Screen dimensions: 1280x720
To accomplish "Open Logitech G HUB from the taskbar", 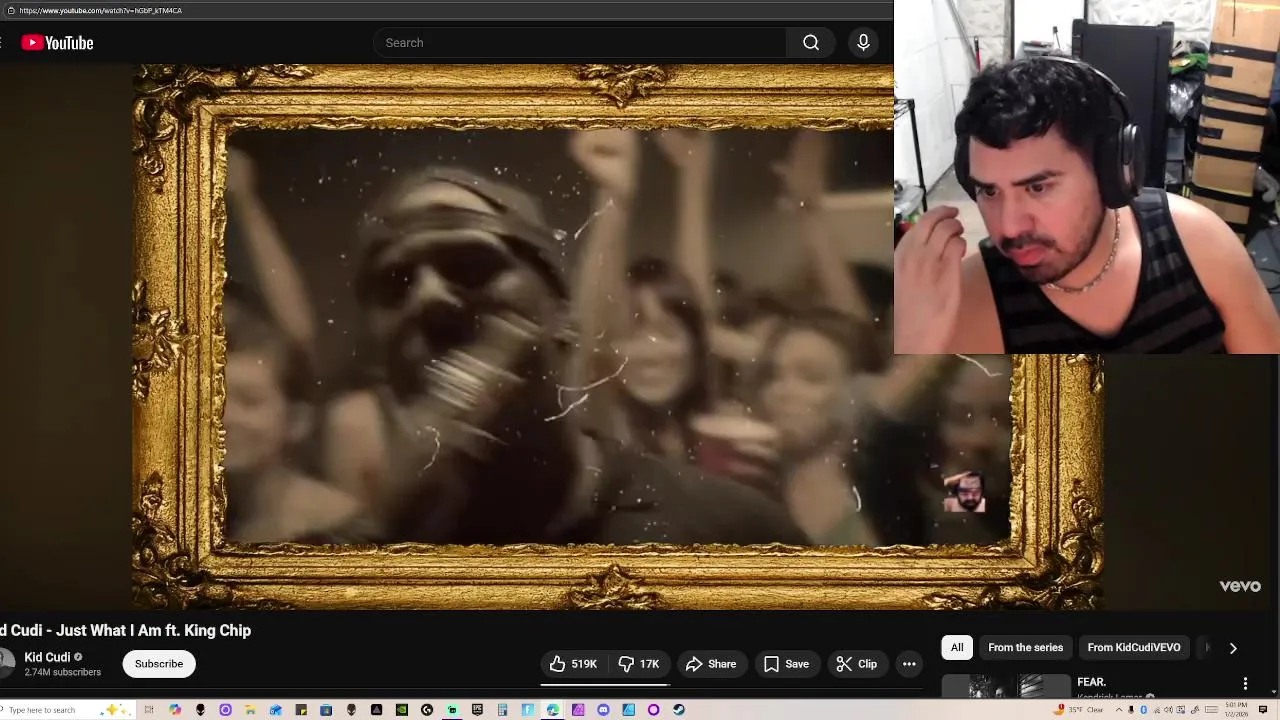I will (x=427, y=710).
